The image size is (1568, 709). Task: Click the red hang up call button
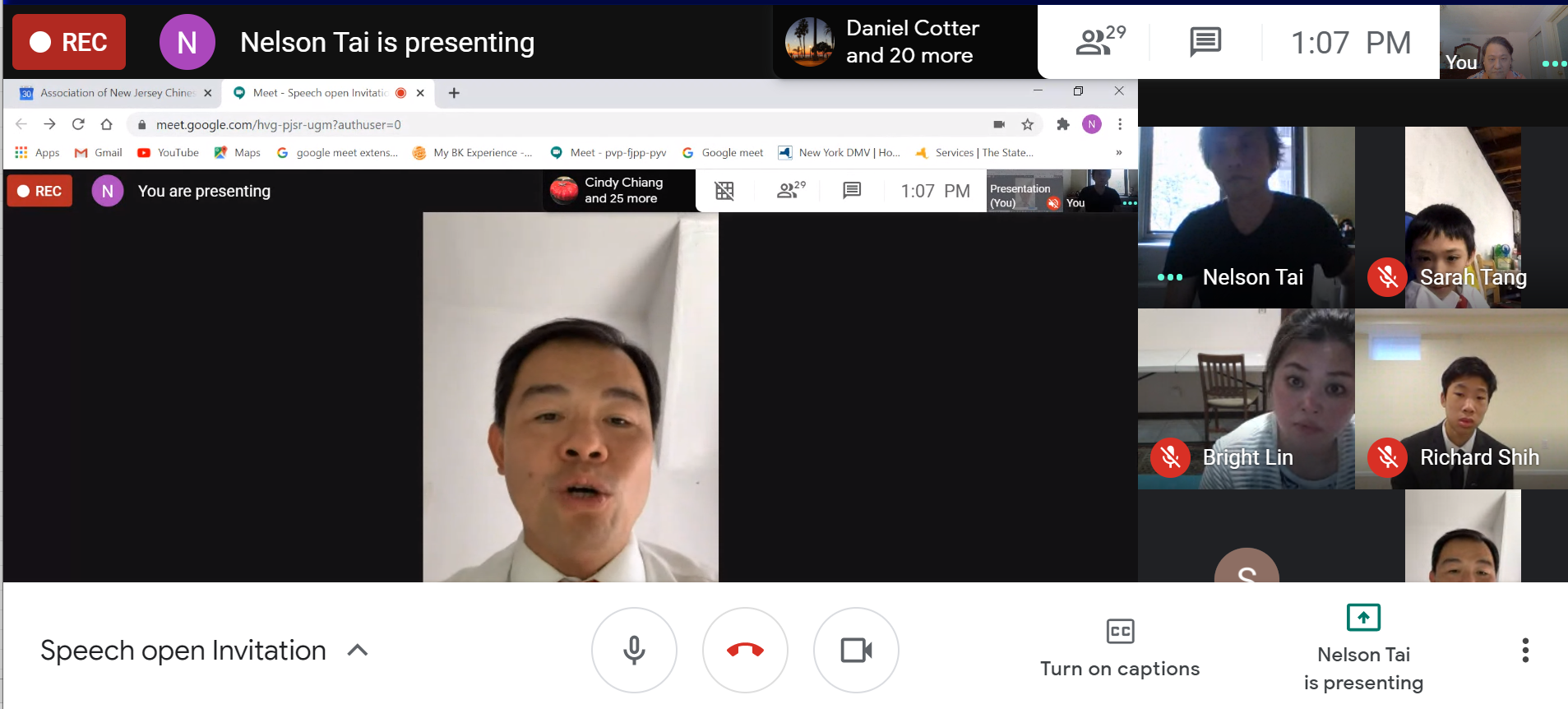click(745, 651)
